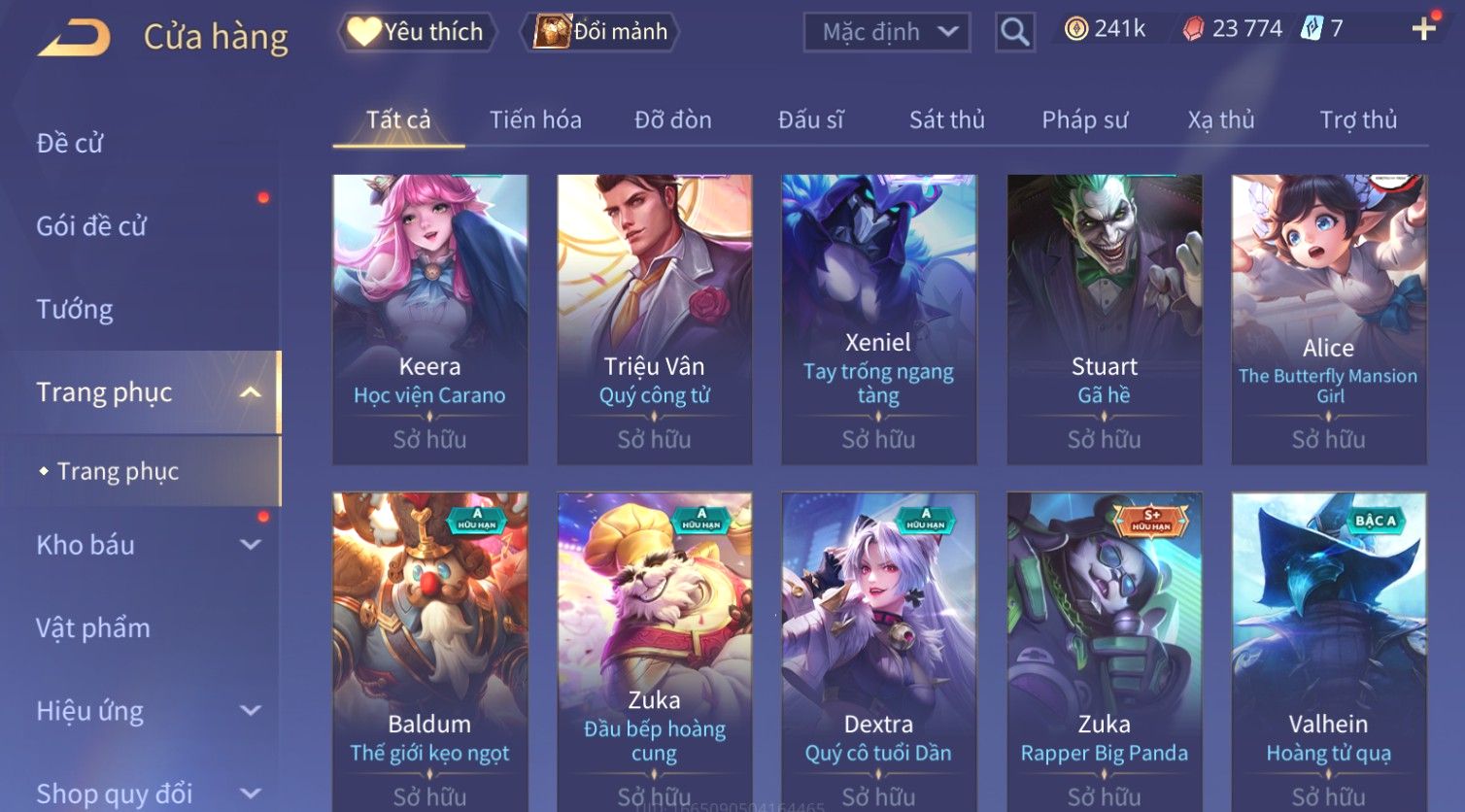The height and width of the screenshot is (812, 1465).
Task: Open Đổi mảnh fragment exchange icon
Action: pyautogui.click(x=552, y=32)
